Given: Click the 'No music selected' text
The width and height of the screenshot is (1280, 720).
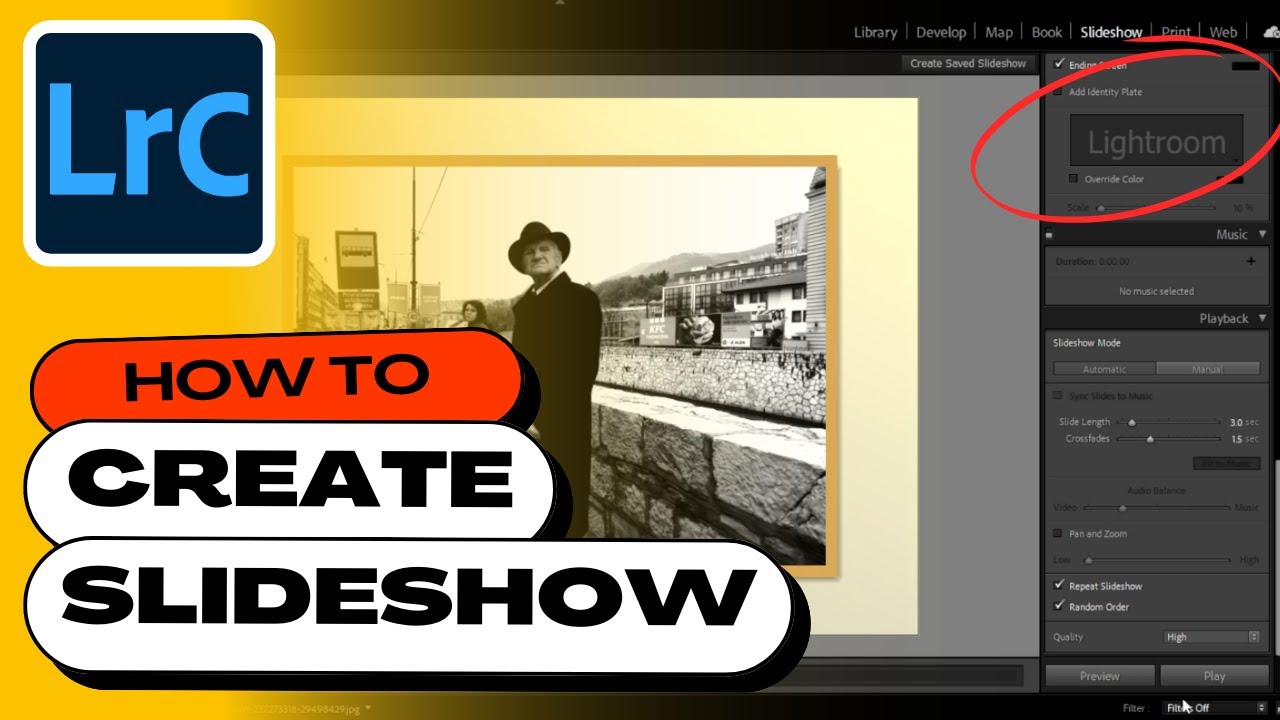Looking at the screenshot, I should point(1156,291).
